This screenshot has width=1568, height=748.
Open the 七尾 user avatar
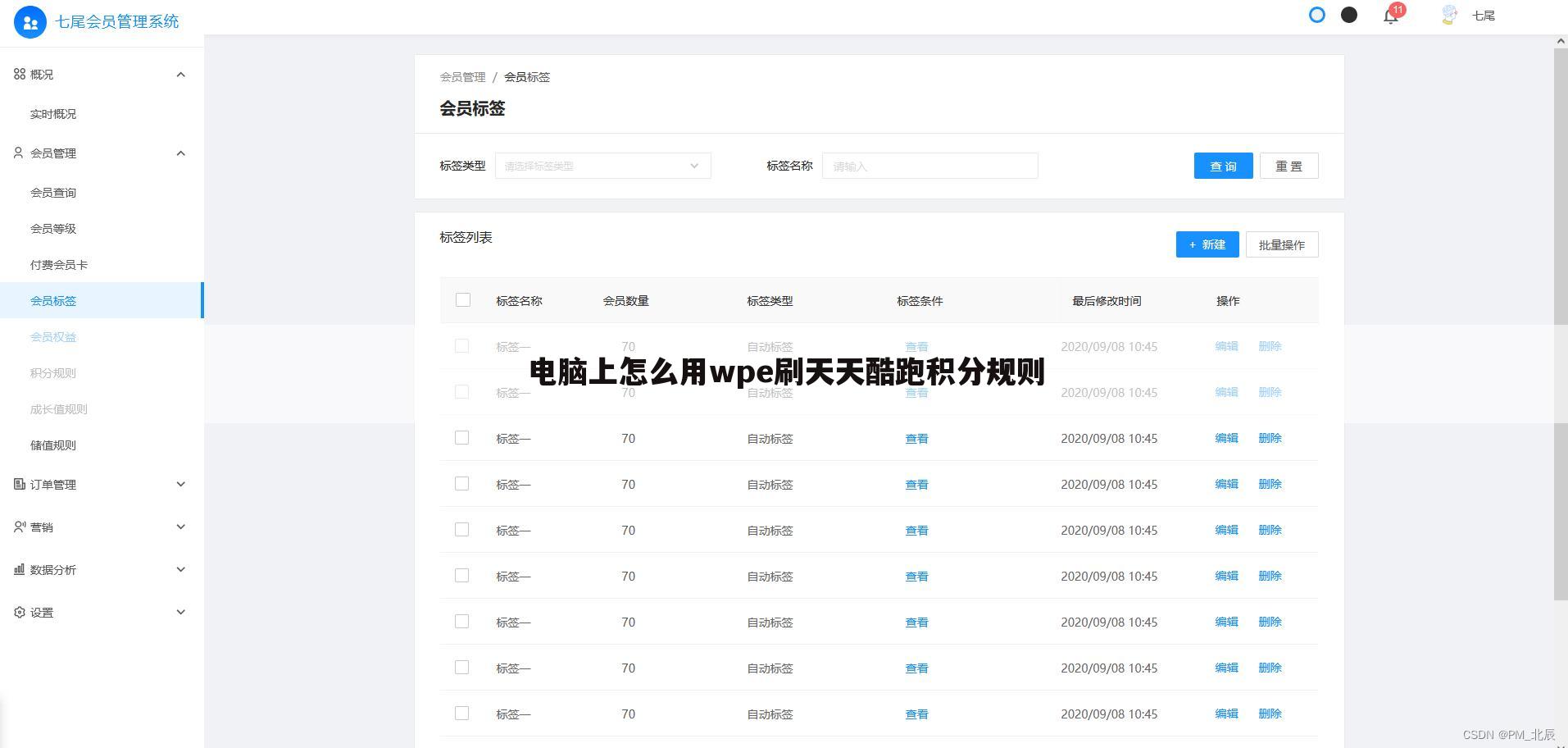1449,15
